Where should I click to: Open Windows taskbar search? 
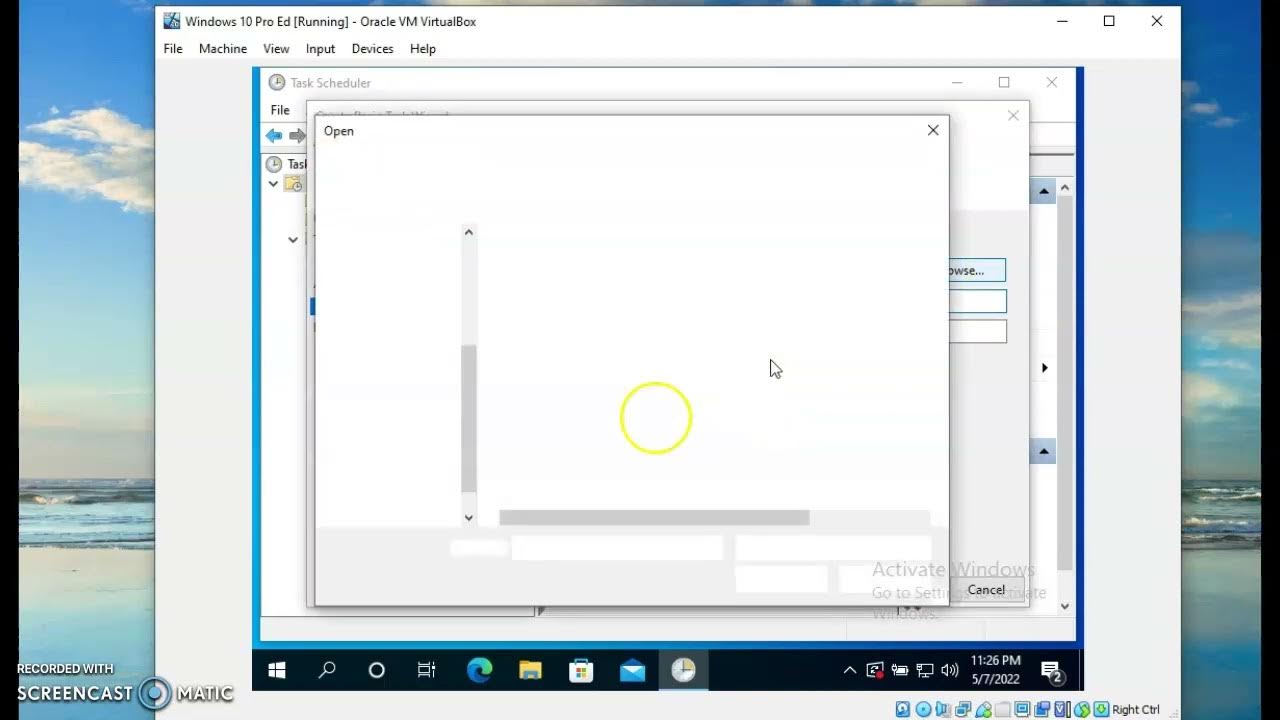tap(327, 670)
